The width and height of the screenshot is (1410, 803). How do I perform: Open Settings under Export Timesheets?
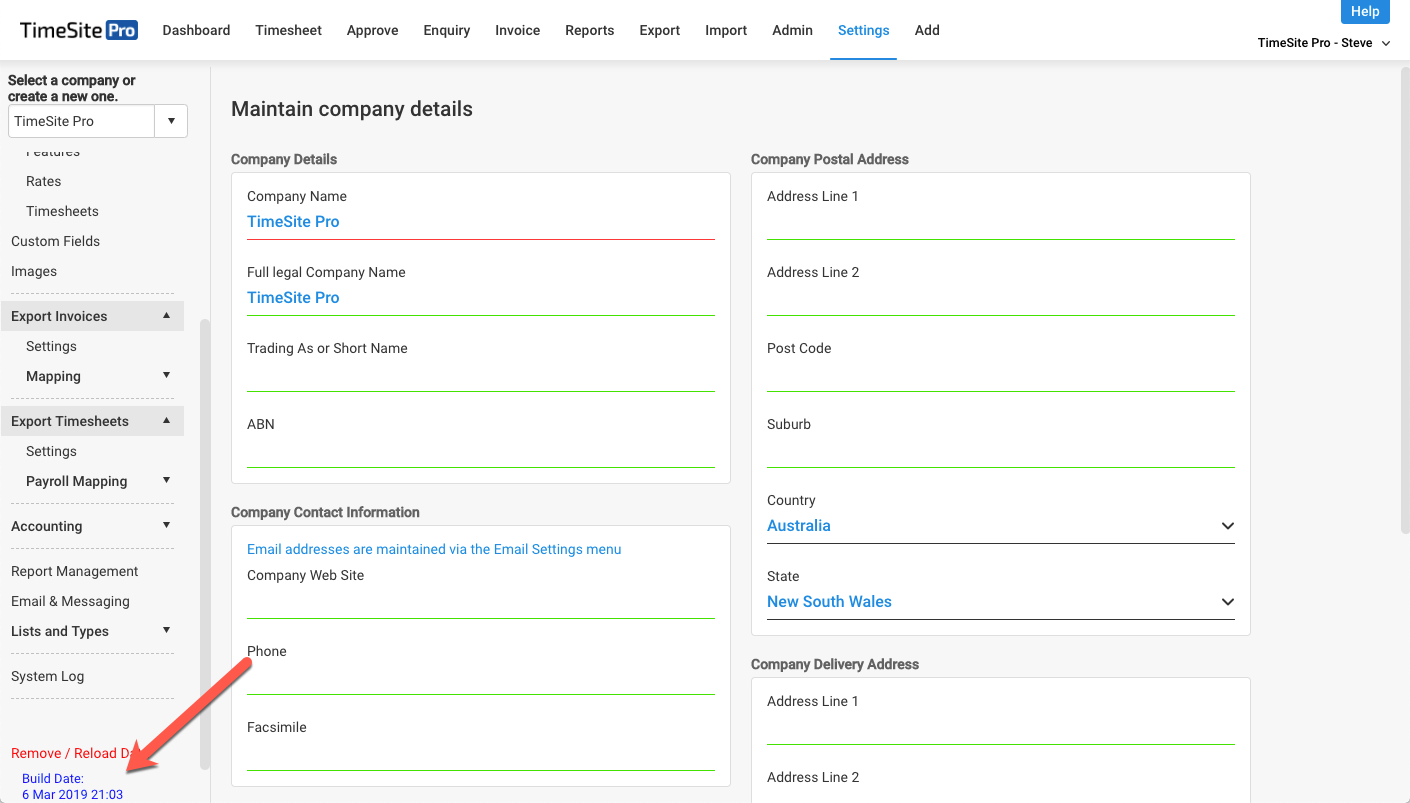point(51,451)
